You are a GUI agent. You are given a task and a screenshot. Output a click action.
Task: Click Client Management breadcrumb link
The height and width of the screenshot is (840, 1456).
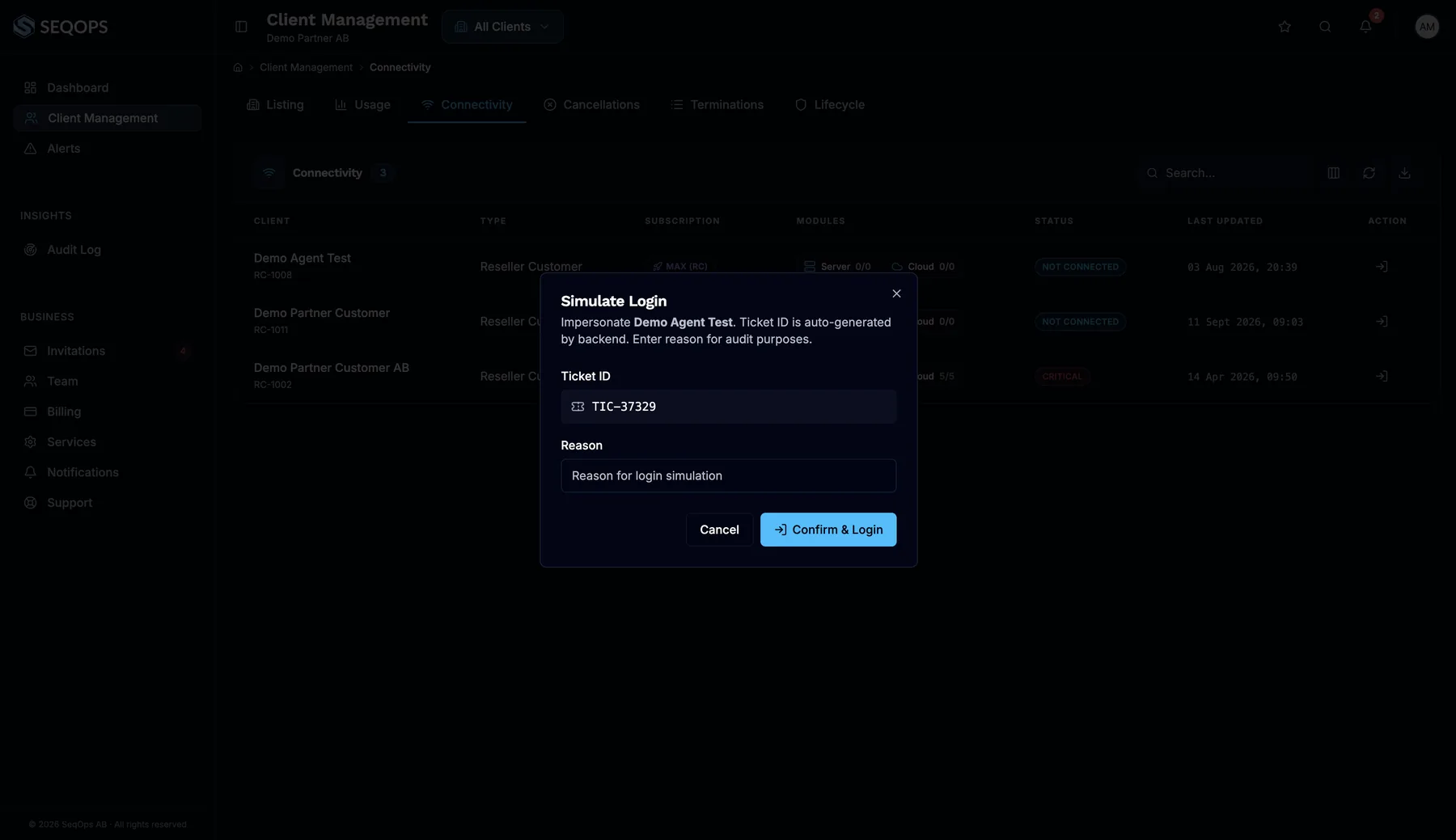tap(306, 67)
